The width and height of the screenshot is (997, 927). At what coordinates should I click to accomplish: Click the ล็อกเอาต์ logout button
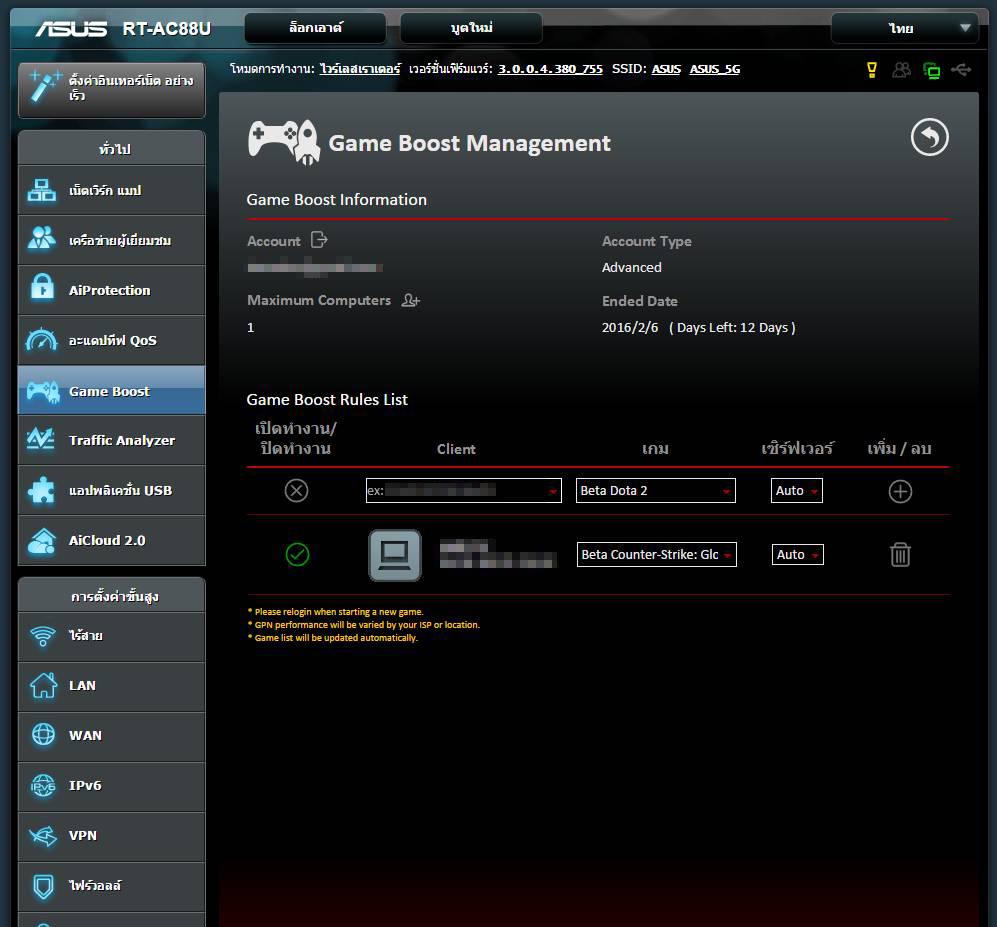coord(315,28)
